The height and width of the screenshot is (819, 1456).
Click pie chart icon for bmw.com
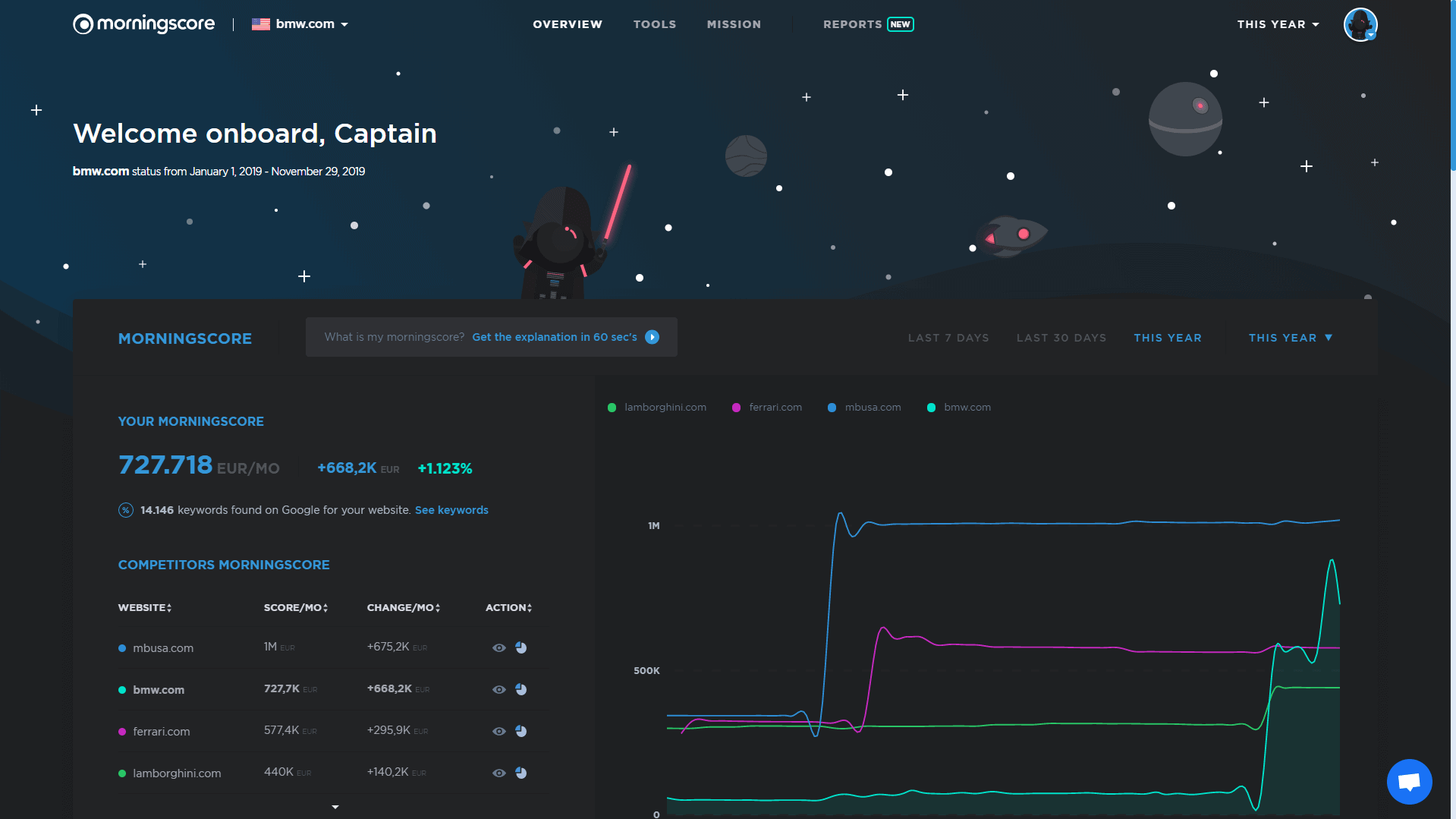pyautogui.click(x=521, y=689)
